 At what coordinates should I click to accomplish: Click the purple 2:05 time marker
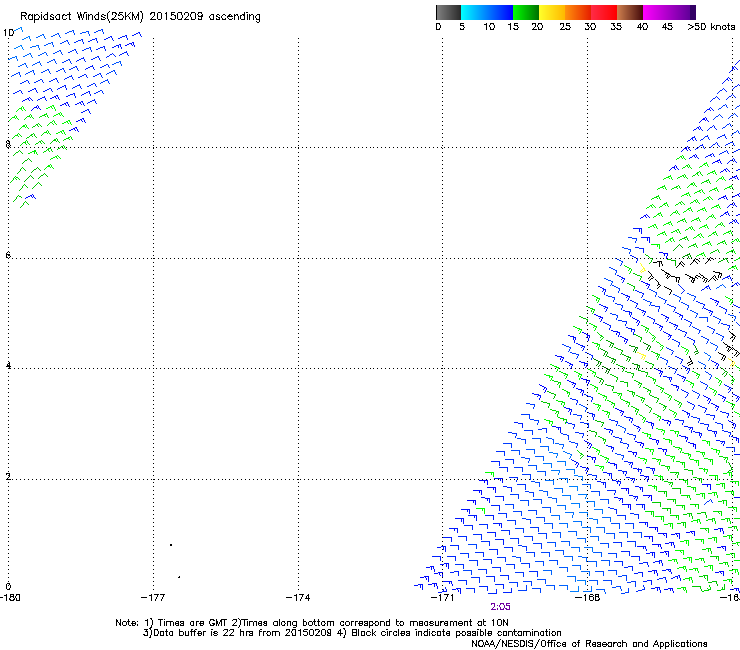coord(500,607)
